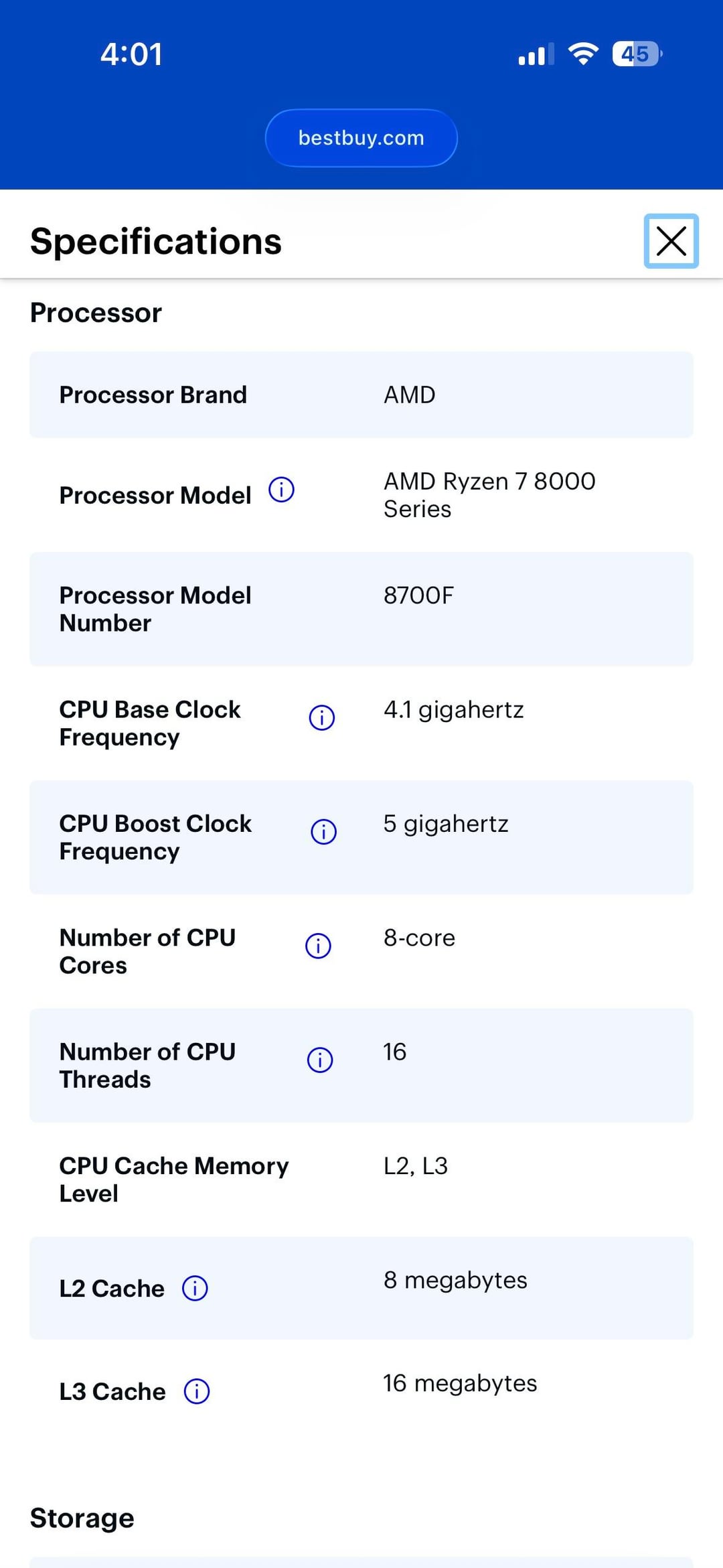
Task: Tap the L2 Cache info icon
Action: click(195, 1288)
